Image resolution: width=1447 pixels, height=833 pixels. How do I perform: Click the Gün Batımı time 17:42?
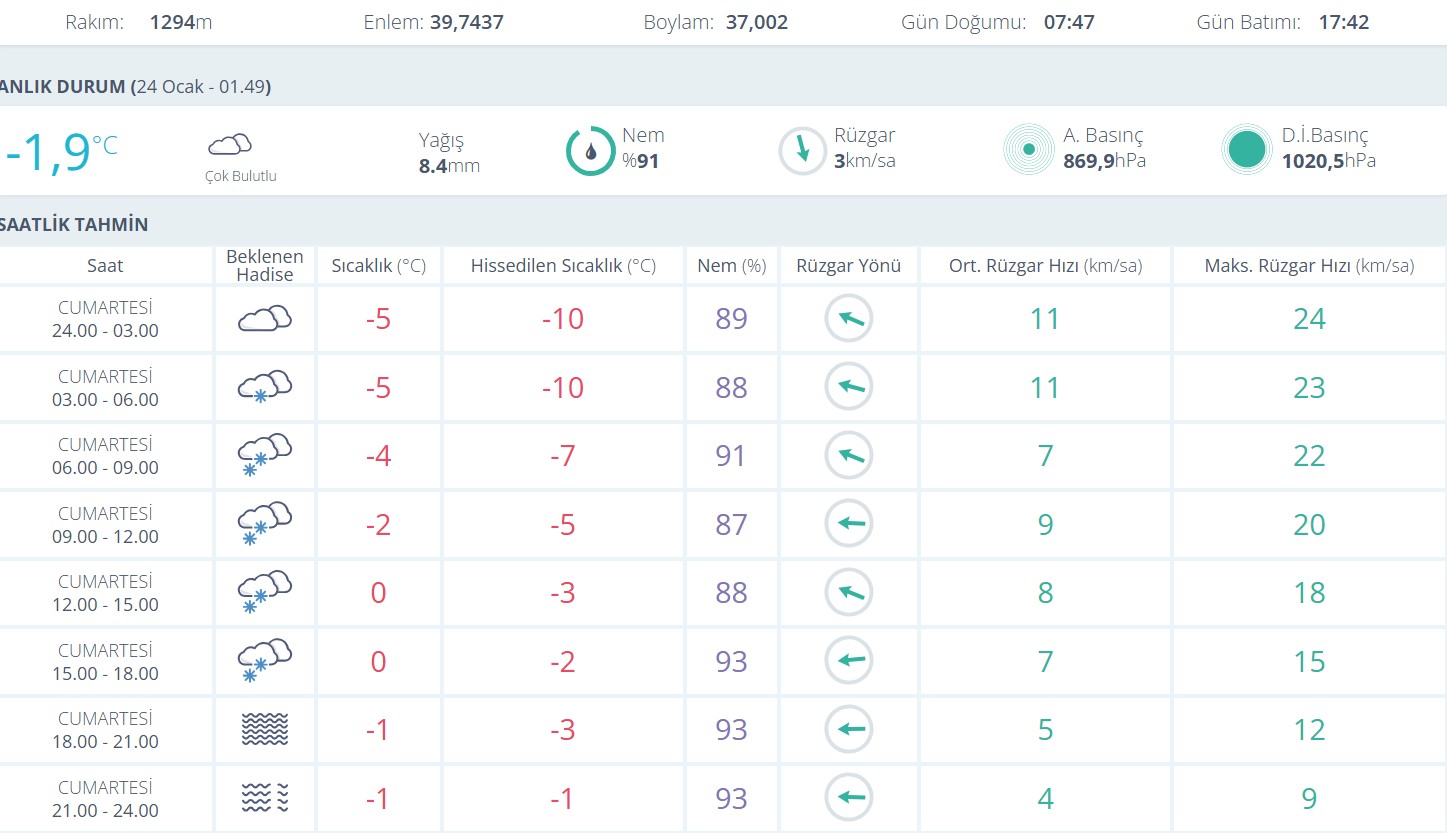pyautogui.click(x=1343, y=22)
